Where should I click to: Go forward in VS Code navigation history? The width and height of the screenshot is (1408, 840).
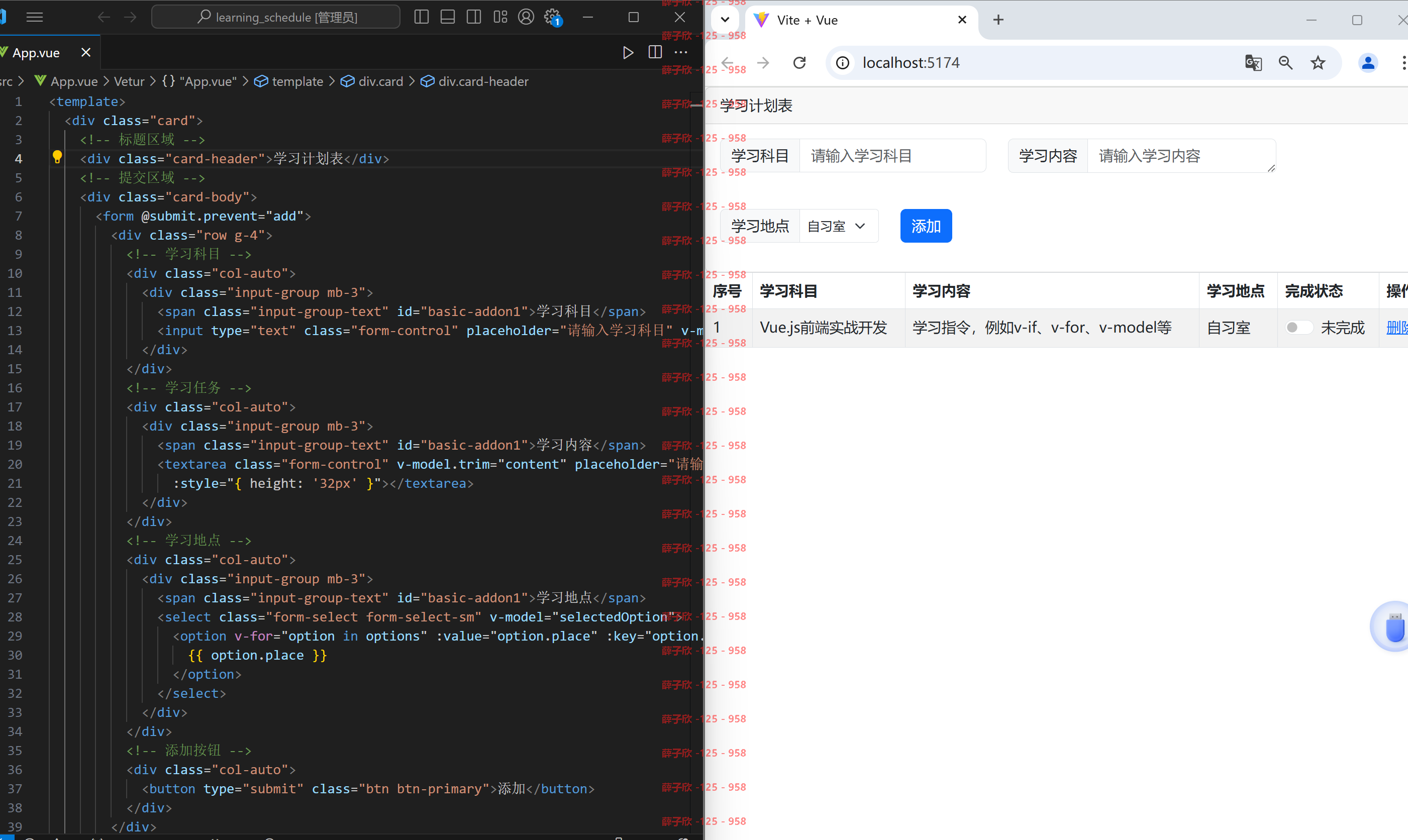coord(130,17)
